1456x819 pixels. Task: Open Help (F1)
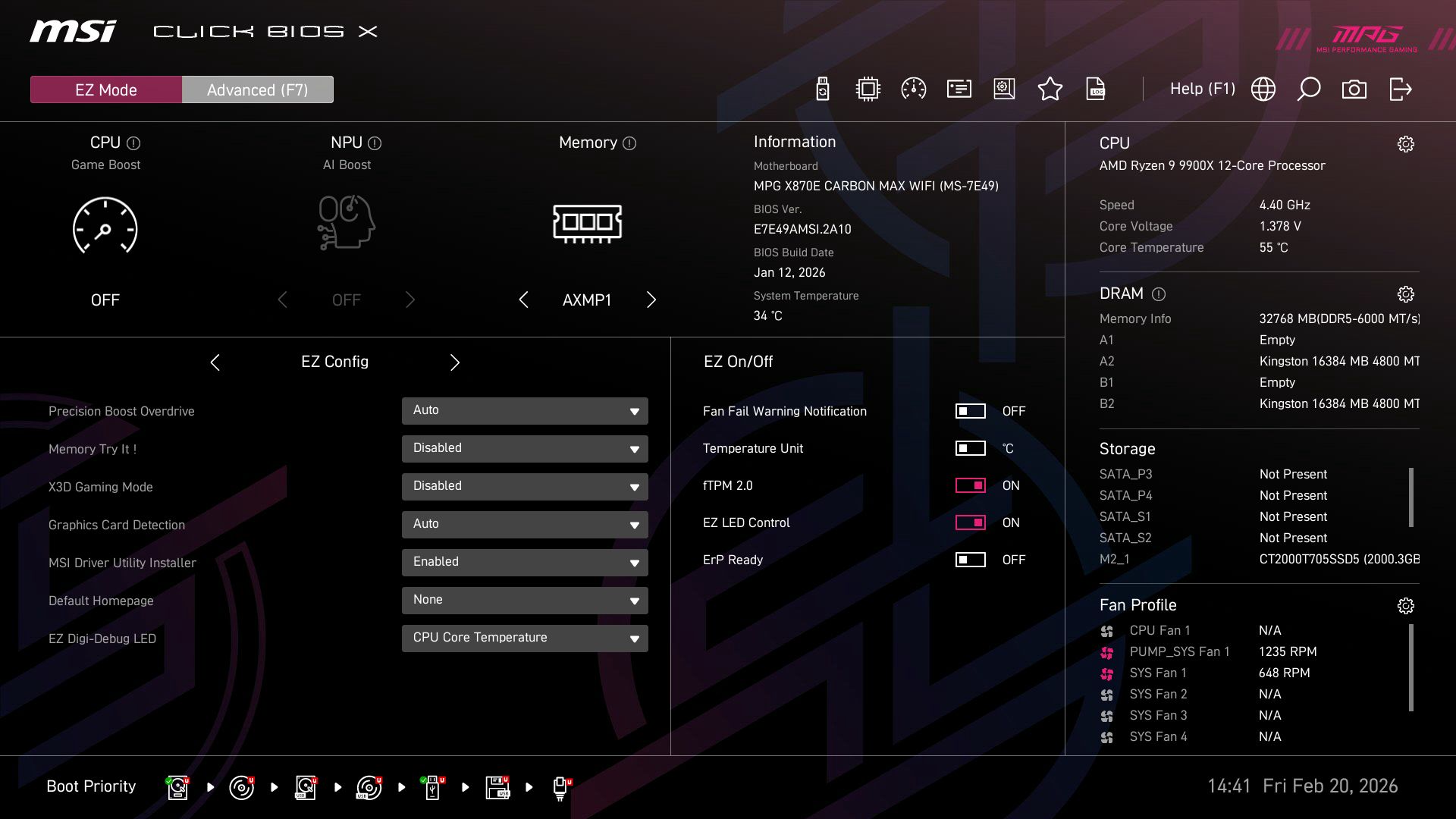(1203, 89)
